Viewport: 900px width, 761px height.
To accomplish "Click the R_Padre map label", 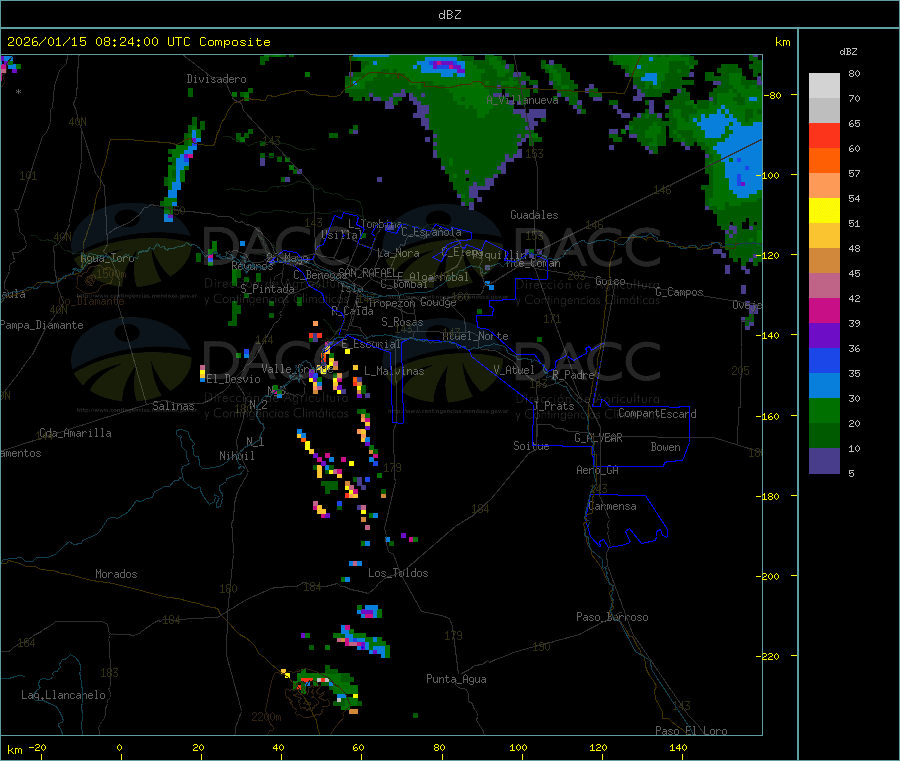I will [x=573, y=375].
